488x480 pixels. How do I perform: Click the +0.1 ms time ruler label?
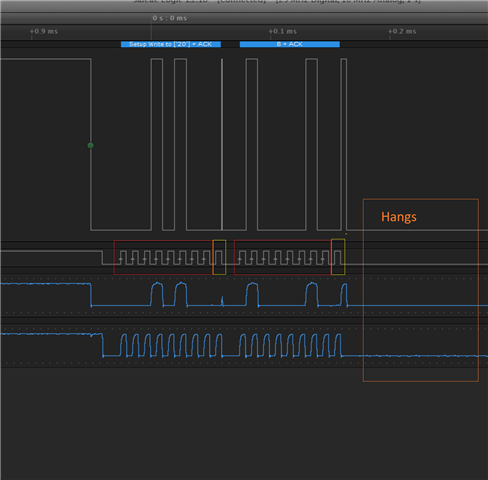click(x=283, y=31)
